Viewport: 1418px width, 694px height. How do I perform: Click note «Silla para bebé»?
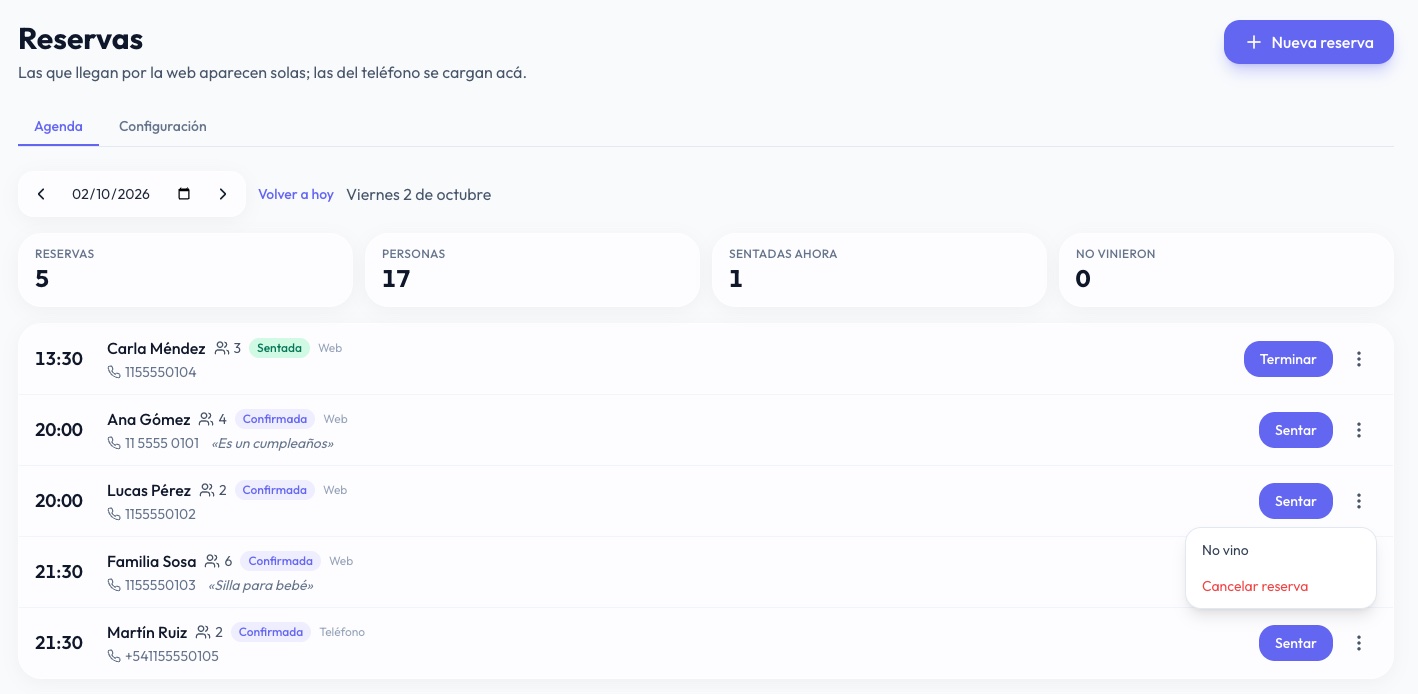pos(261,585)
